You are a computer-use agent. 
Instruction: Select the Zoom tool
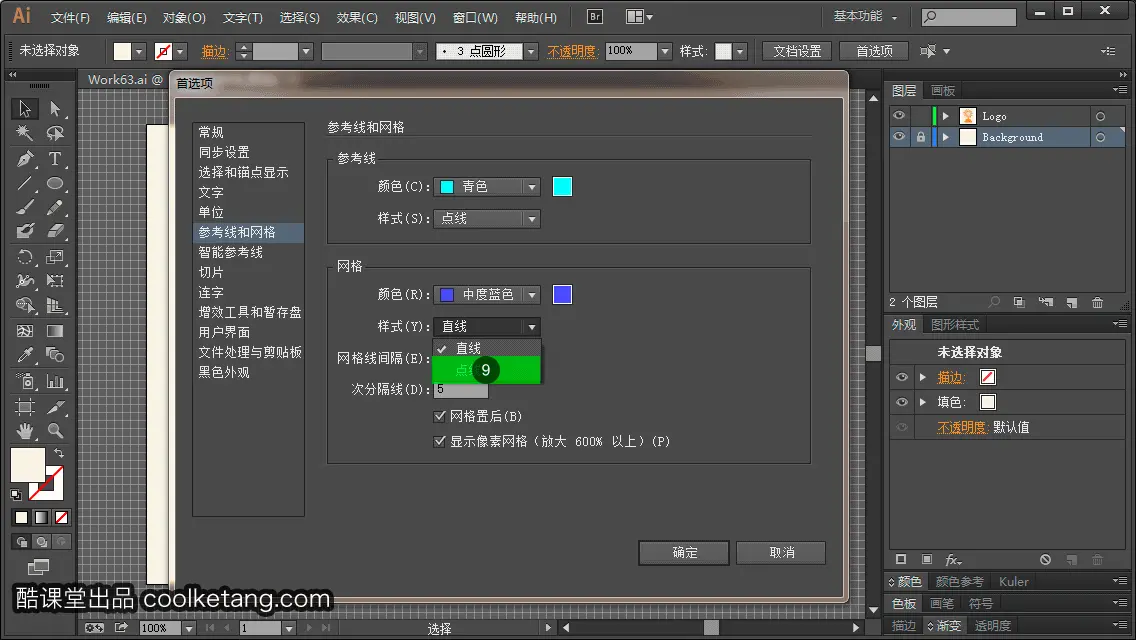click(55, 431)
